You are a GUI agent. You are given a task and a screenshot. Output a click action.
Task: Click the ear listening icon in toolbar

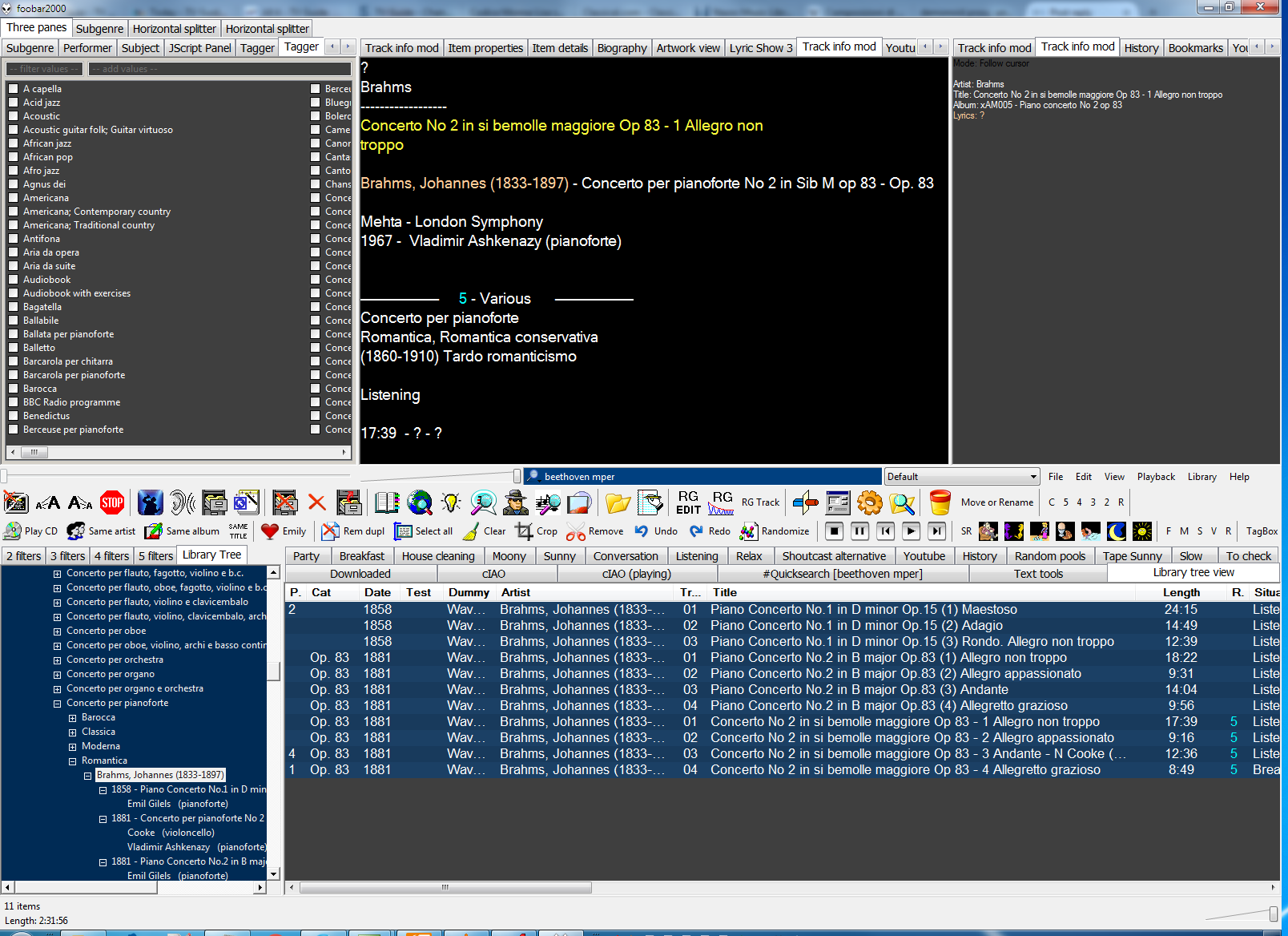183,502
